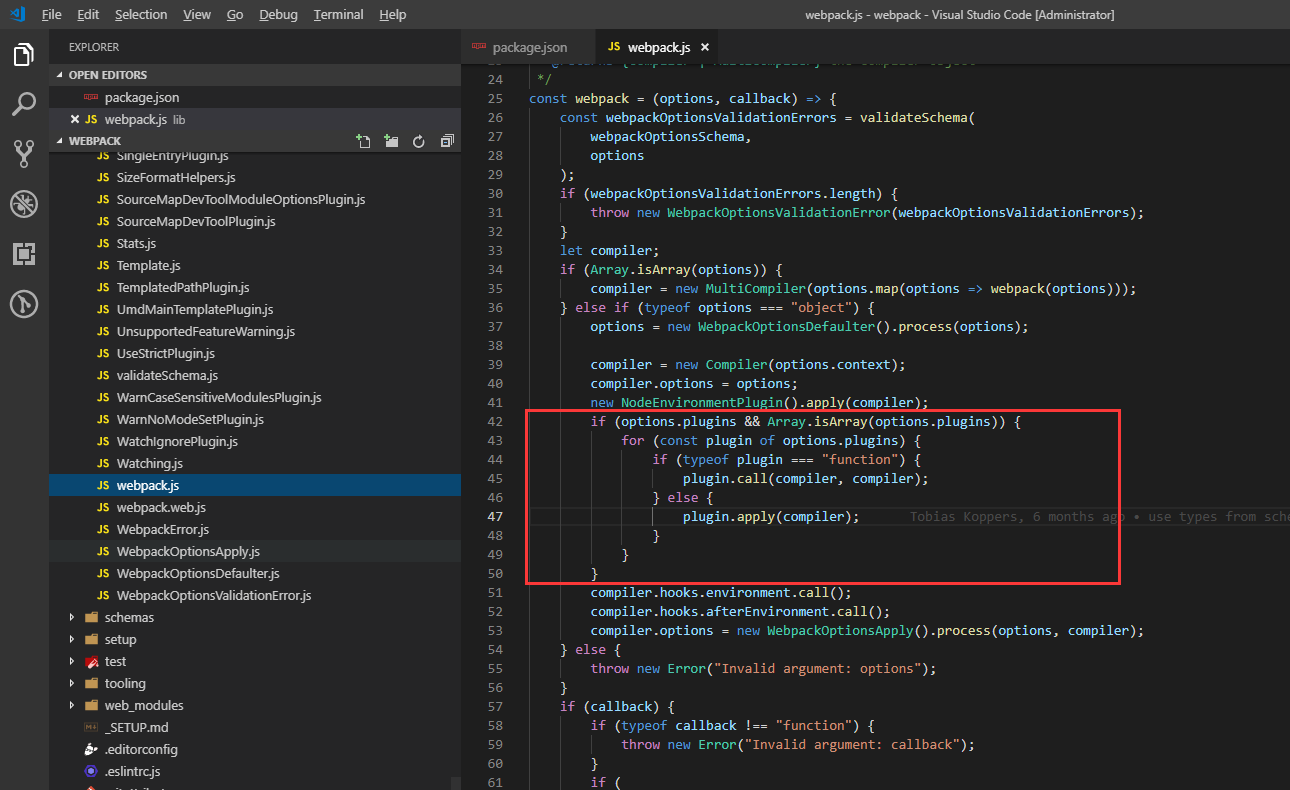Image resolution: width=1290 pixels, height=790 pixels.
Task: Click the New Folder icon in WEBPACK header
Action: click(x=391, y=142)
